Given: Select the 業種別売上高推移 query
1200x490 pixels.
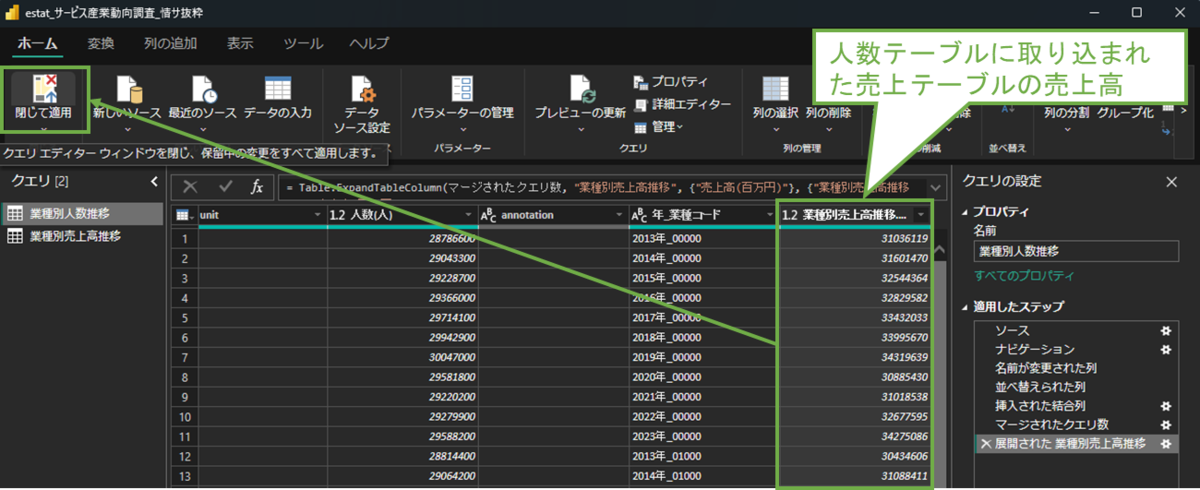Looking at the screenshot, I should (81, 236).
